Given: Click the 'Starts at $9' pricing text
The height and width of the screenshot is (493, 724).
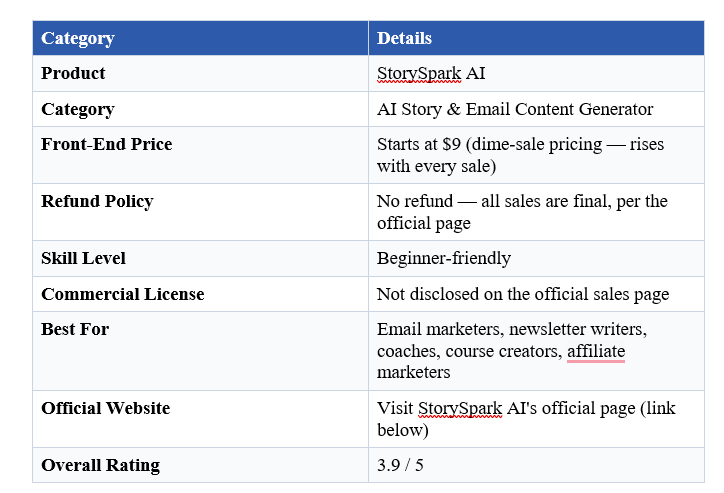Looking at the screenshot, I should click(x=419, y=144).
